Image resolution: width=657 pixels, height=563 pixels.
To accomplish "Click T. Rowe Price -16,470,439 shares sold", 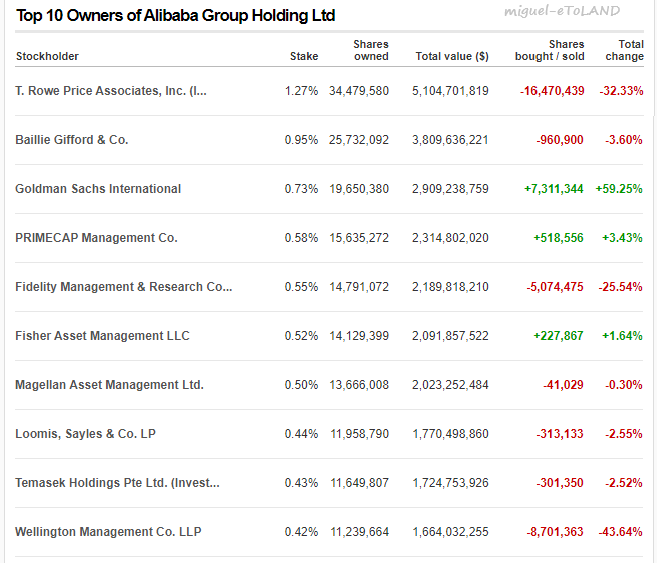I will (x=552, y=91).
